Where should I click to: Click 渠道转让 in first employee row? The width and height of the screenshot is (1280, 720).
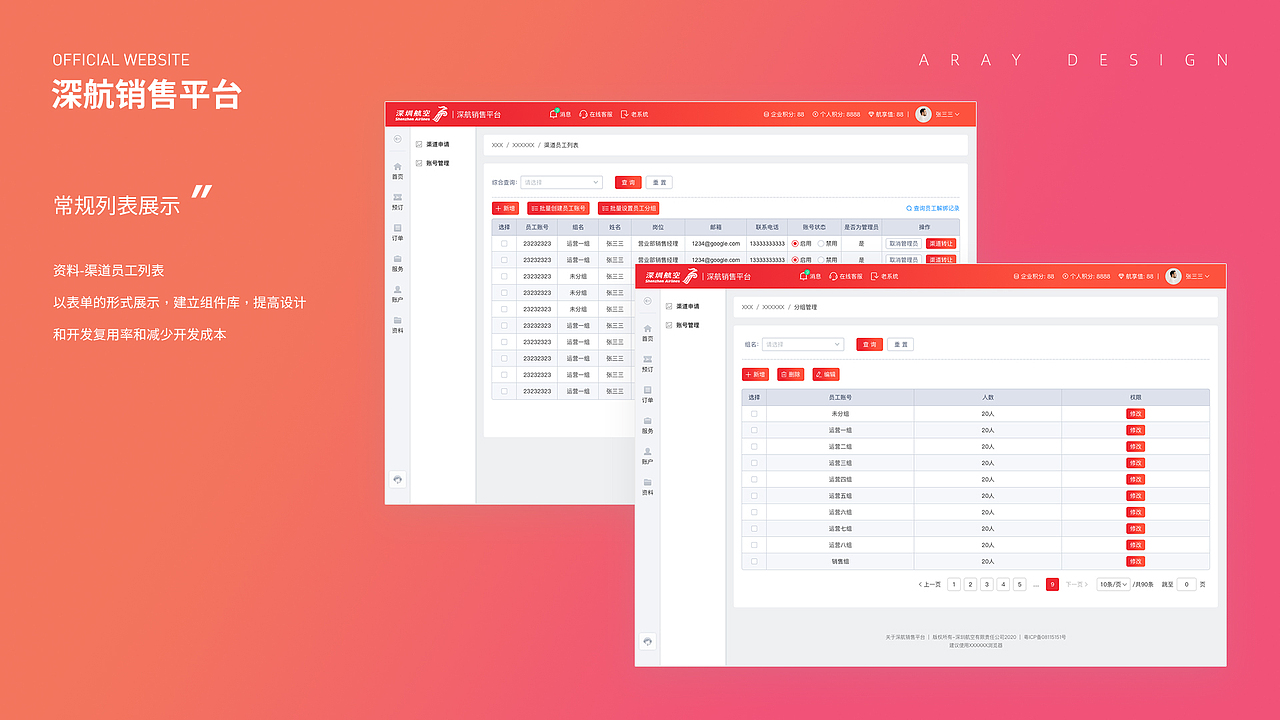[941, 243]
